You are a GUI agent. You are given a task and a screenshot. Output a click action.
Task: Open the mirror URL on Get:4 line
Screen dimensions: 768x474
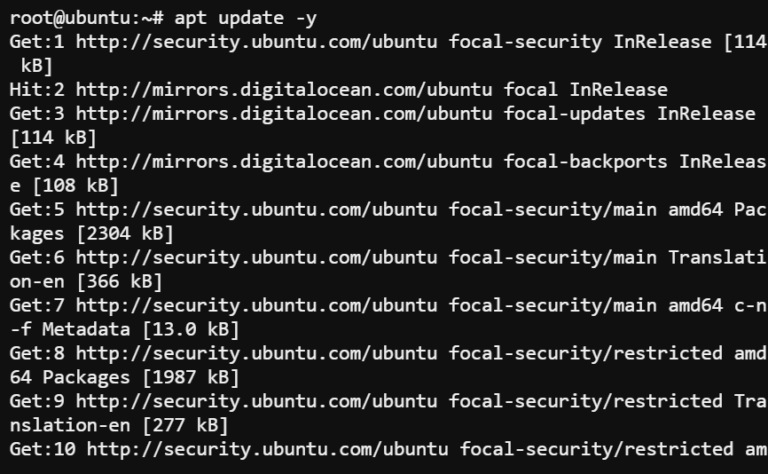pyautogui.click(x=284, y=162)
